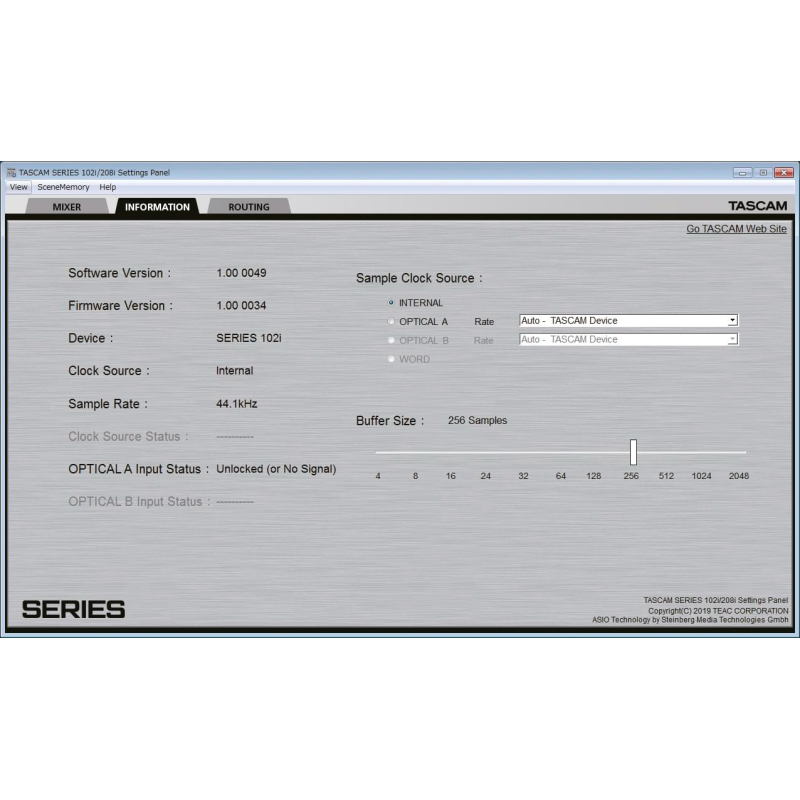Click the 256 Samples buffer value
The height and width of the screenshot is (800, 800).
pos(478,420)
